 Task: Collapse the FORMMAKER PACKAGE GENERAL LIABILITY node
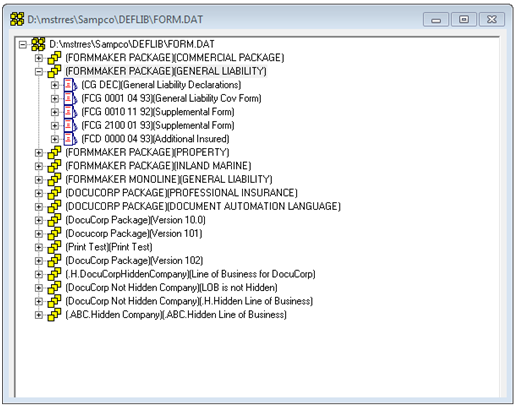[x=39, y=72]
